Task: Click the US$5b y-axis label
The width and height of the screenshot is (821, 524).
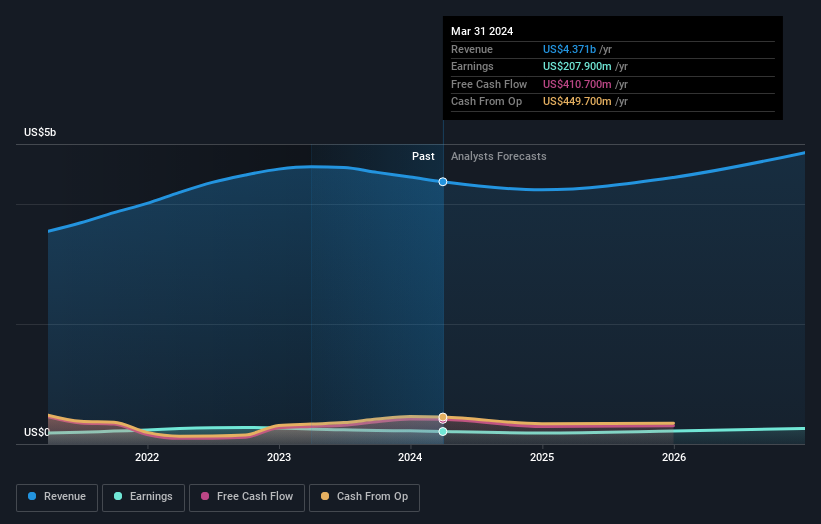Action: tap(40, 132)
